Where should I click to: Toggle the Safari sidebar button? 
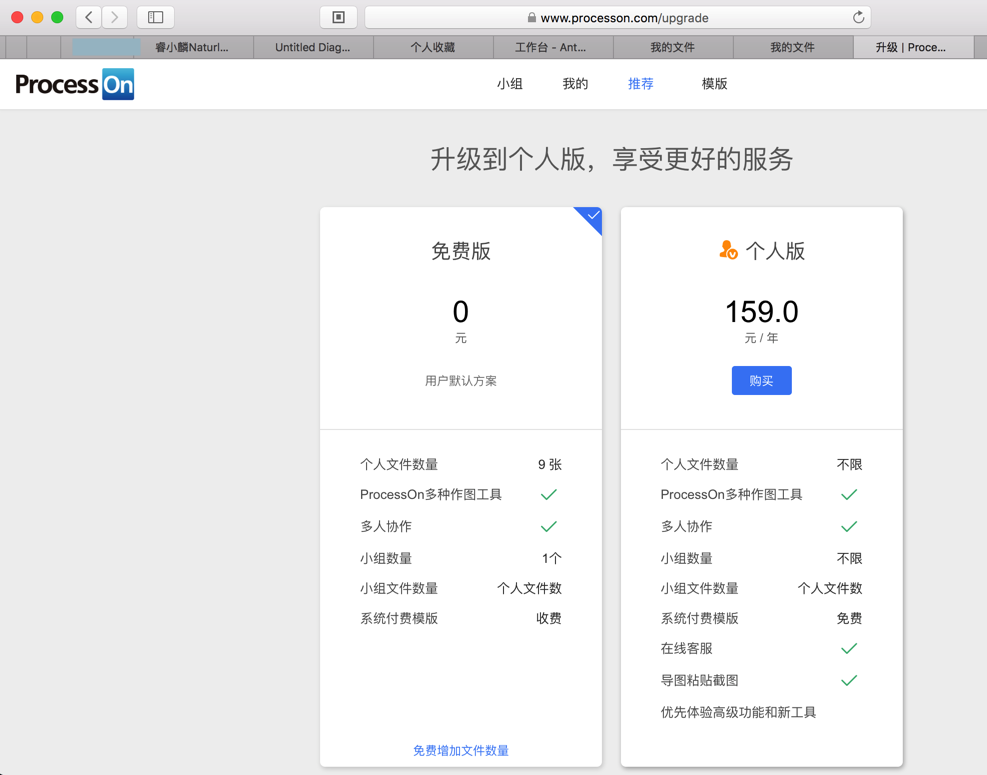tap(155, 17)
